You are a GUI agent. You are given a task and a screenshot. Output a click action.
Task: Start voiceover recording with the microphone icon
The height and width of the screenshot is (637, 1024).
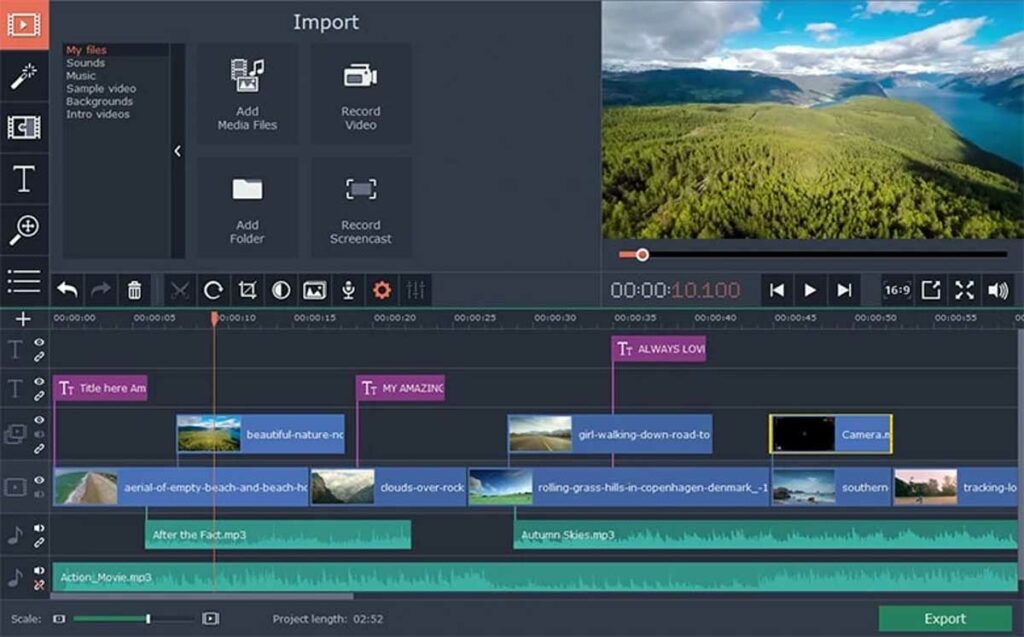[350, 291]
